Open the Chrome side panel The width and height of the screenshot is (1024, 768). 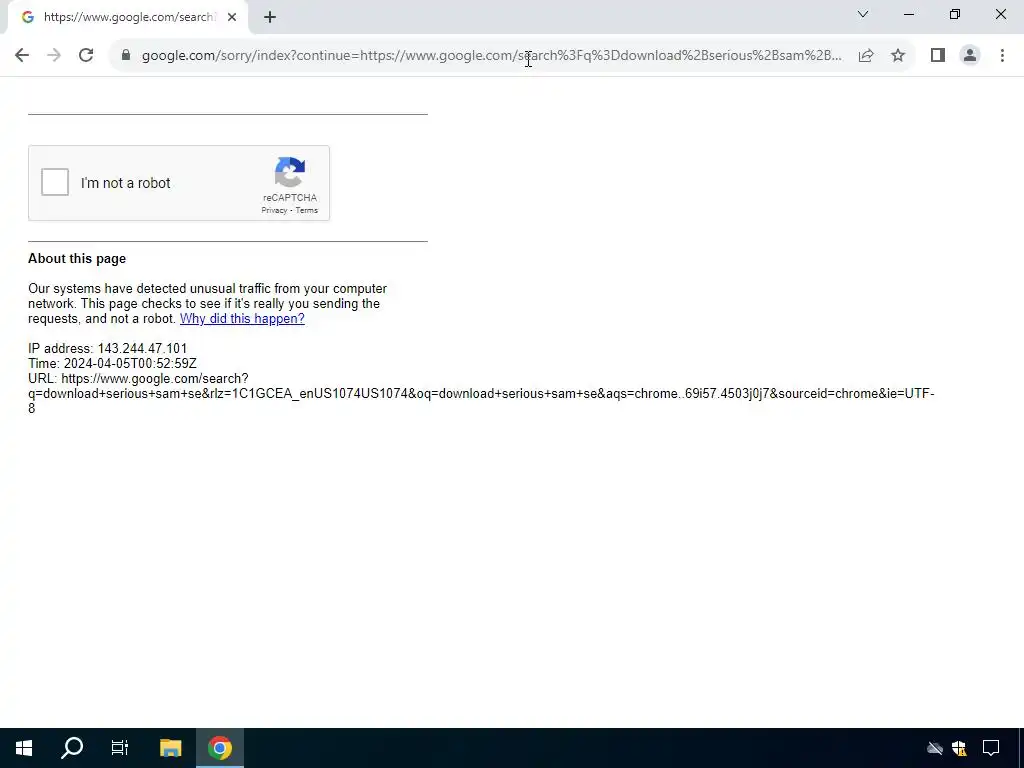[x=938, y=56]
